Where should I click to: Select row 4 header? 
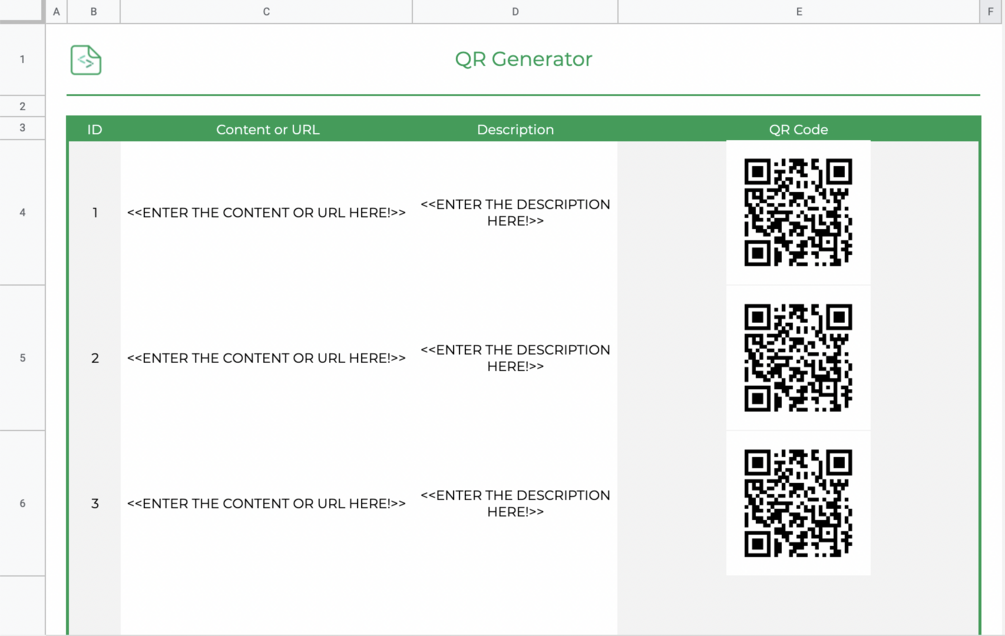tap(22, 212)
